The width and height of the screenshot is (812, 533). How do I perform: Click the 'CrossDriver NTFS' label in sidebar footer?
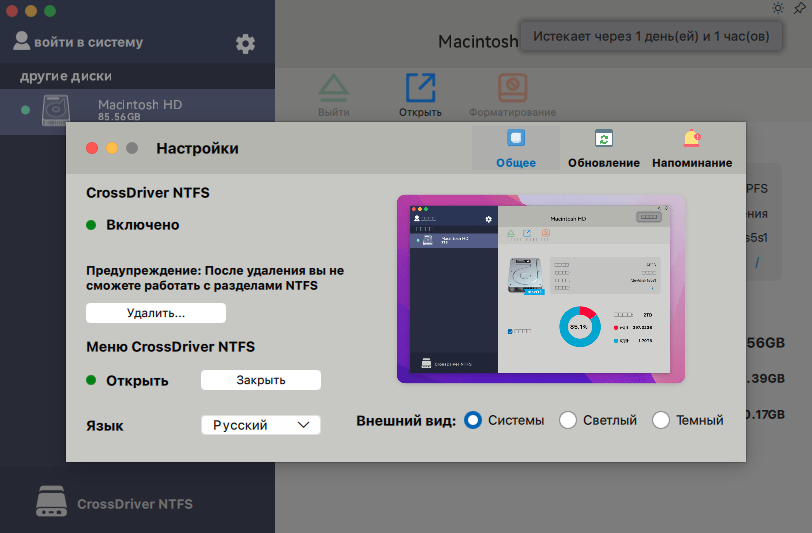coord(135,504)
